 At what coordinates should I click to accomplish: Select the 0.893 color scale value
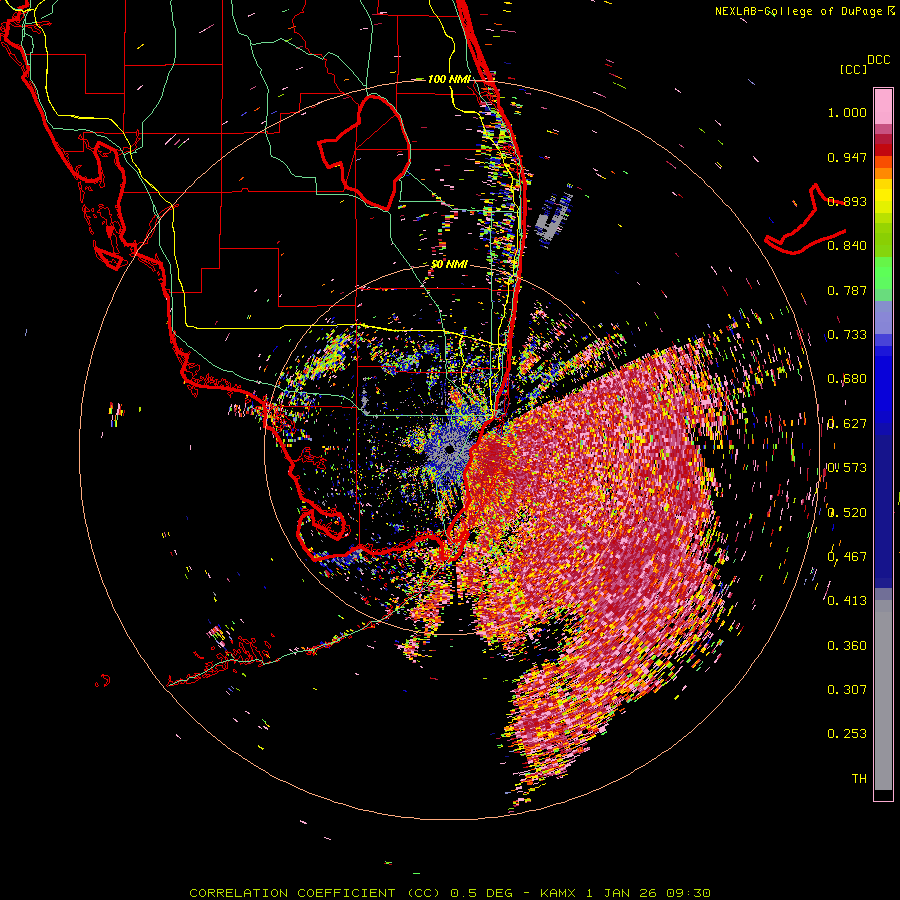point(847,201)
